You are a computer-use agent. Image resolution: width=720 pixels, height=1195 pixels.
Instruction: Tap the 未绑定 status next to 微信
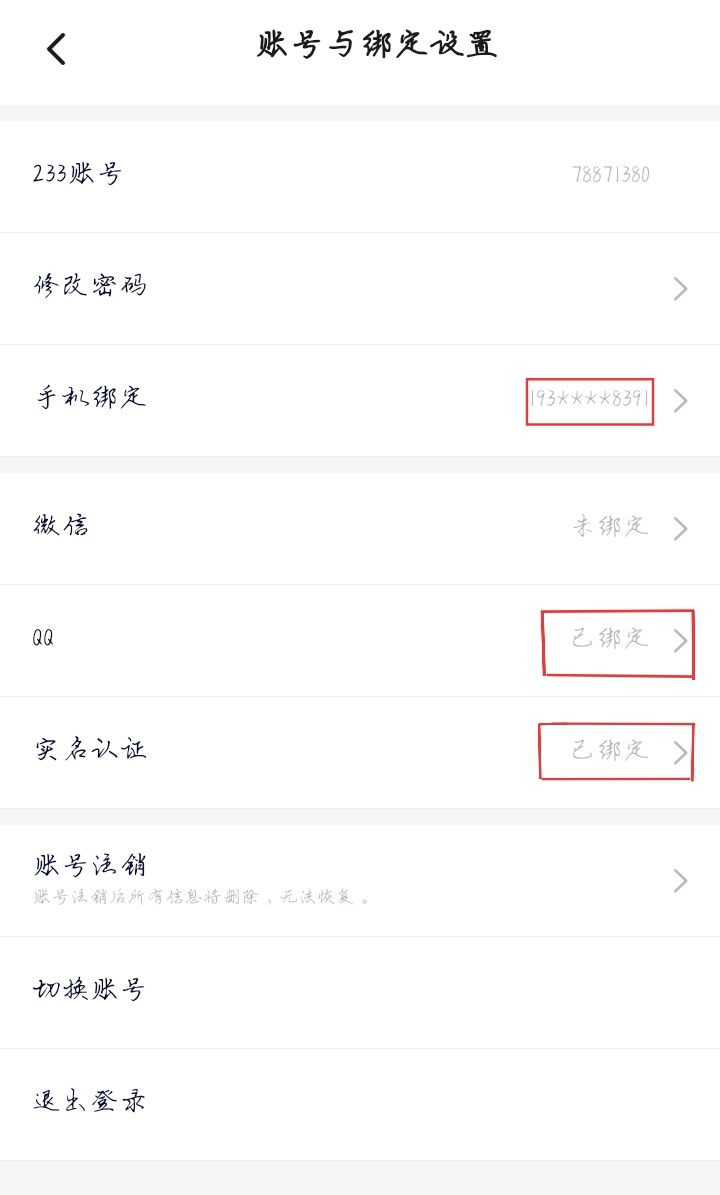click(610, 526)
